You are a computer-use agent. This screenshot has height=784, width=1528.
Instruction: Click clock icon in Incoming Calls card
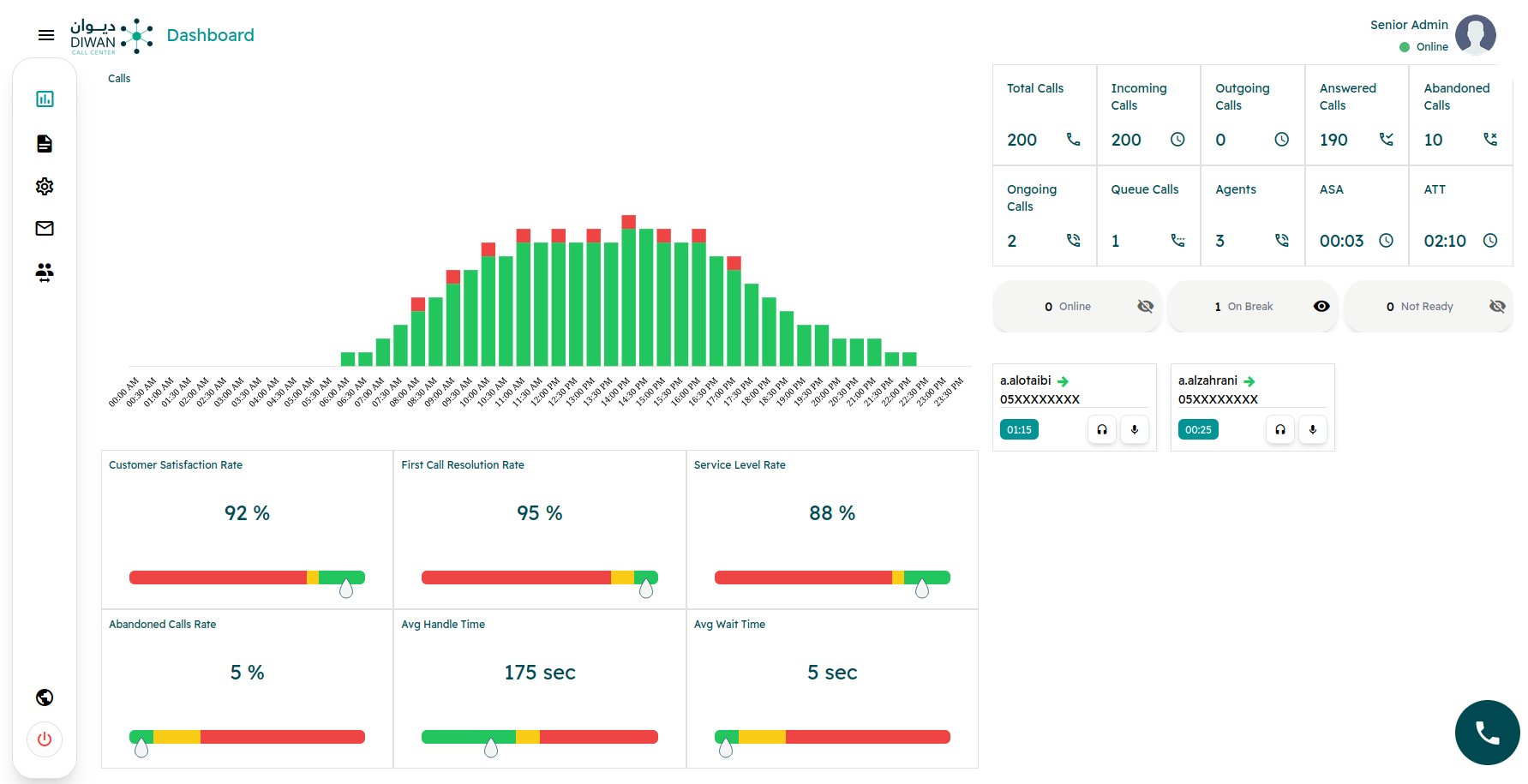coord(1177,139)
